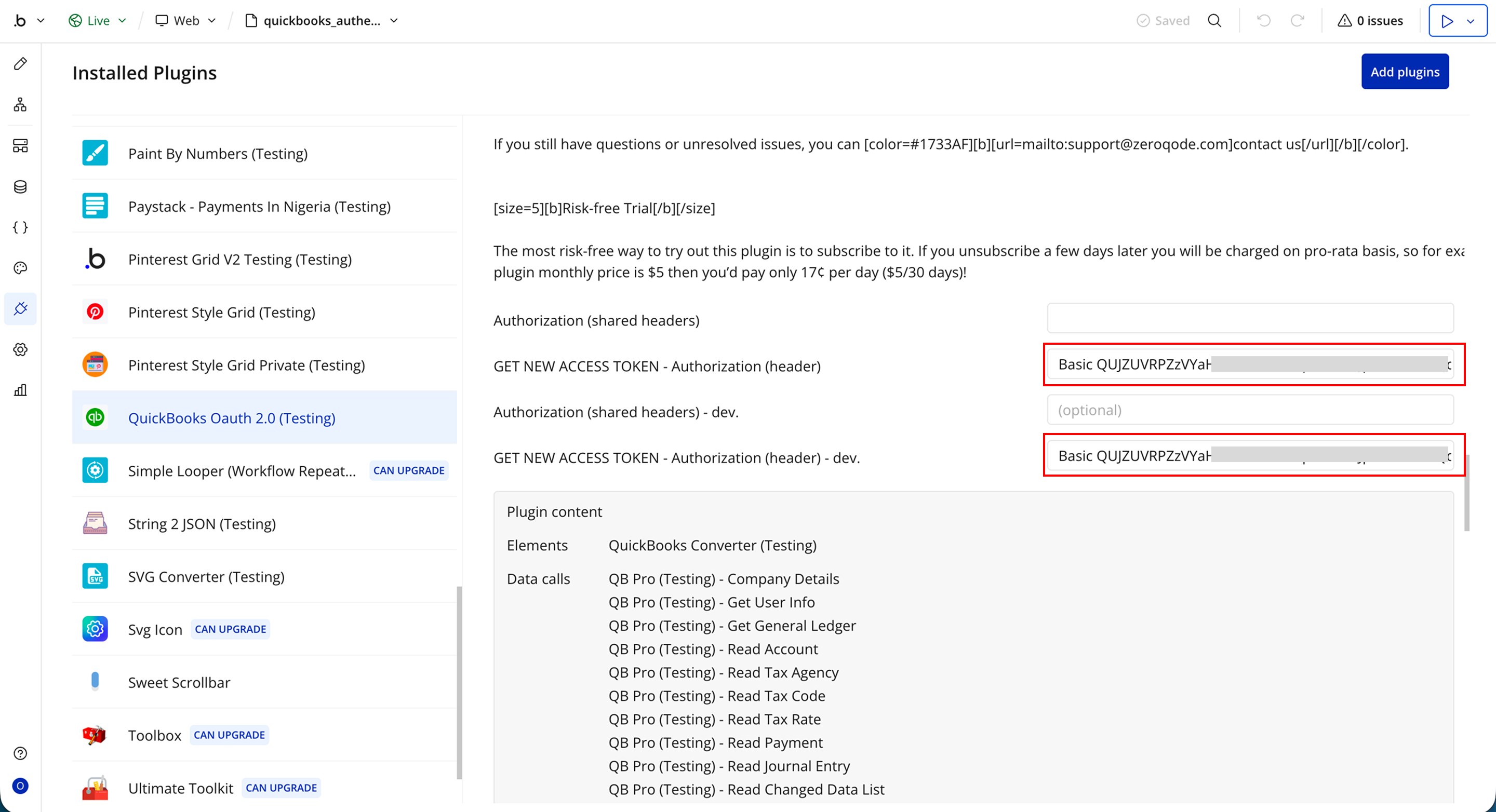Click the Authorization (shared headers) input field
Image resolution: width=1496 pixels, height=812 pixels.
(x=1250, y=318)
